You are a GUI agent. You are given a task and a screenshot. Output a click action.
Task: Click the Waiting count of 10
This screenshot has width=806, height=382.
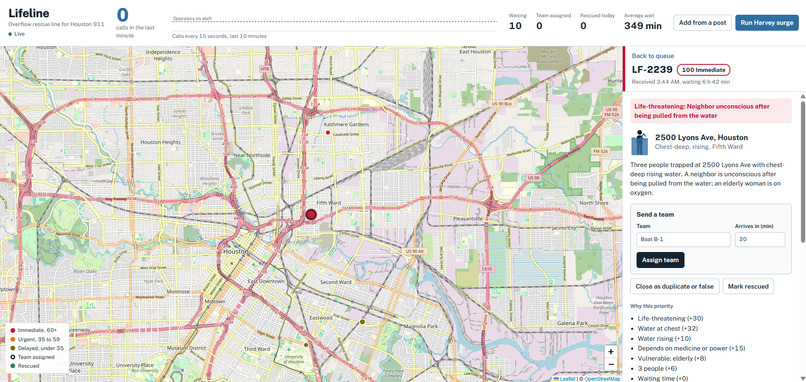515,25
